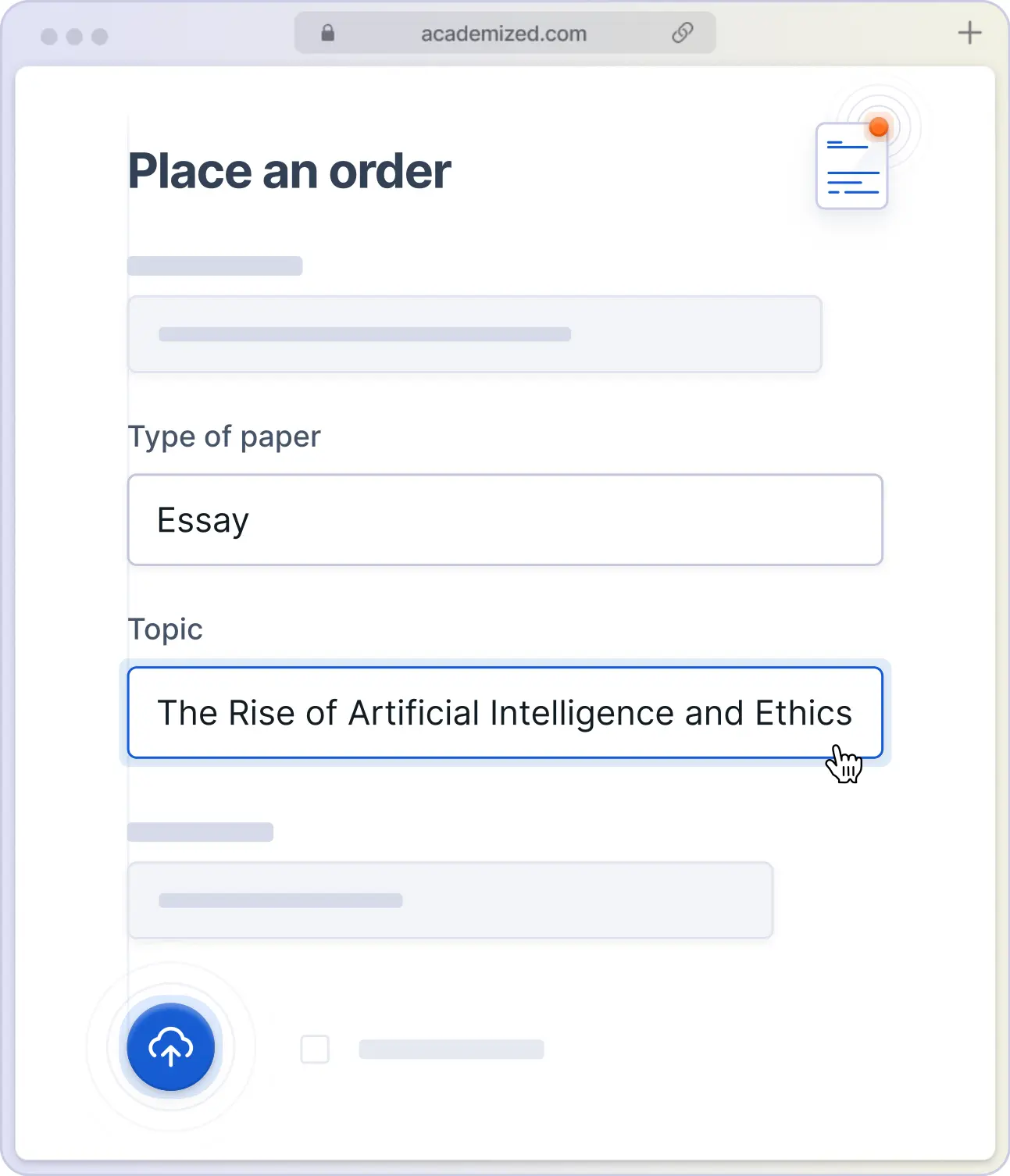Click the middle gray window control dot
This screenshot has height=1176, width=1010.
(x=74, y=37)
